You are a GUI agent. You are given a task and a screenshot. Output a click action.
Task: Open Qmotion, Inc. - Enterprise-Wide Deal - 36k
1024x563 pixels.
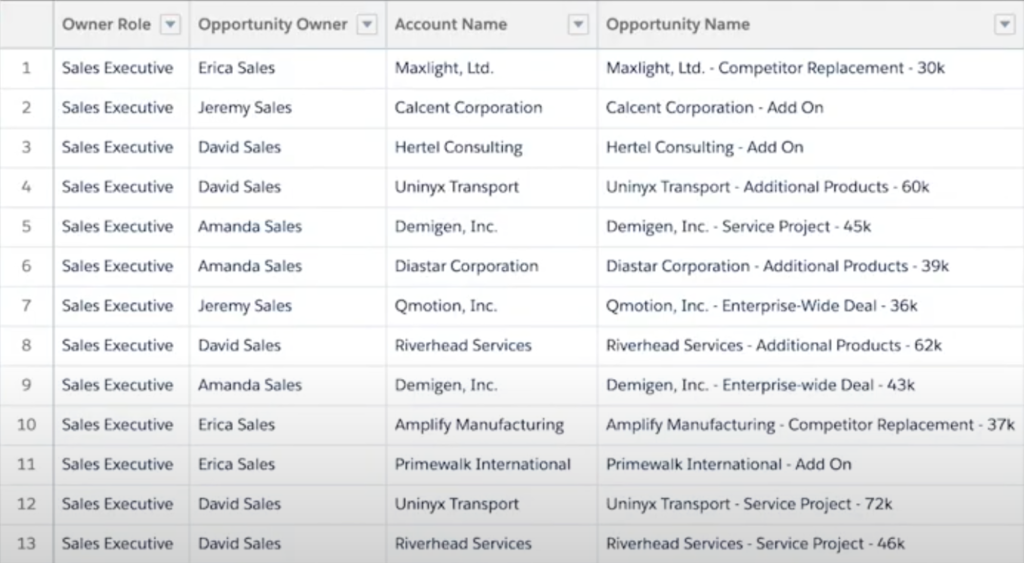(x=761, y=306)
